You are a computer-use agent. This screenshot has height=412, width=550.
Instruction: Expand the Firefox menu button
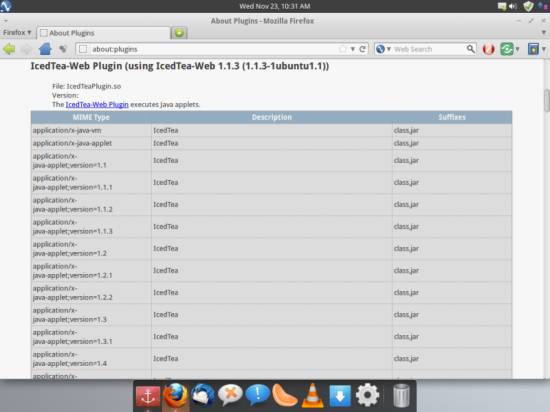(x=17, y=33)
